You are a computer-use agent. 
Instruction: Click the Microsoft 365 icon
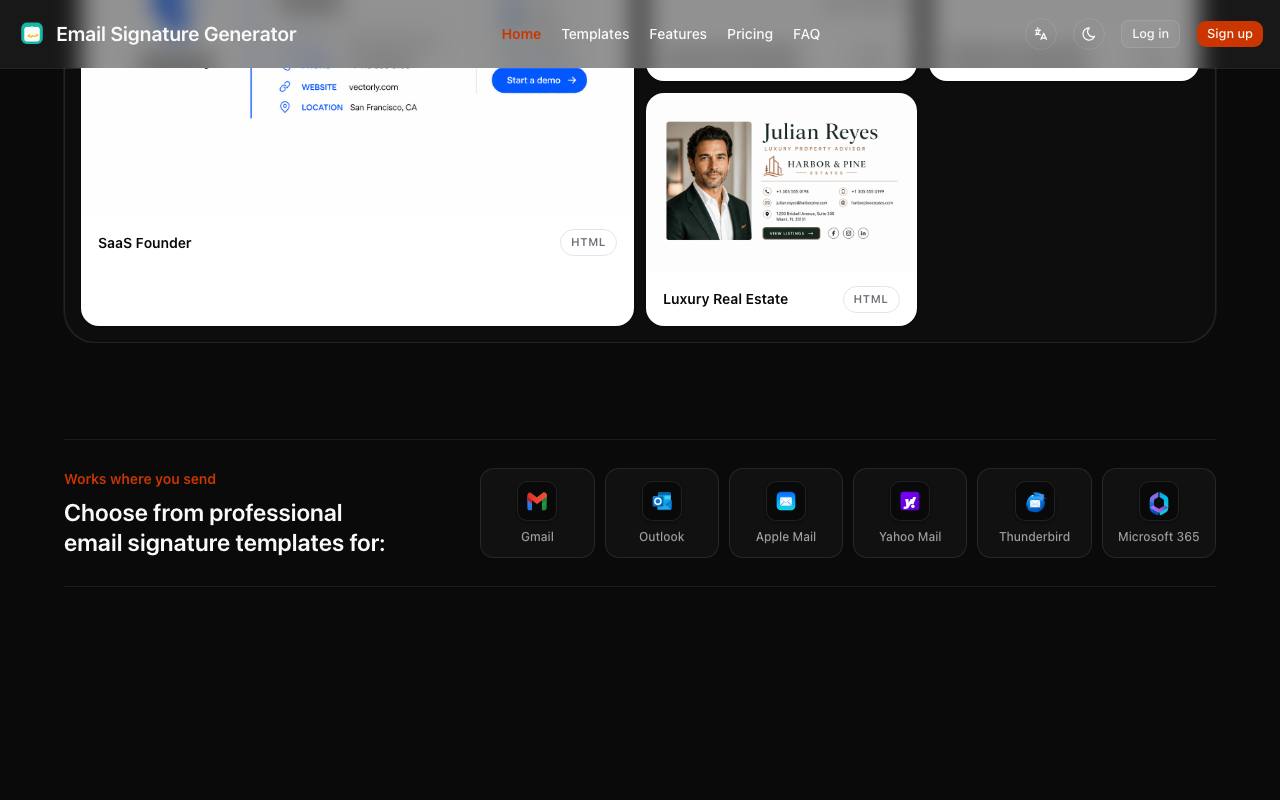[1159, 501]
